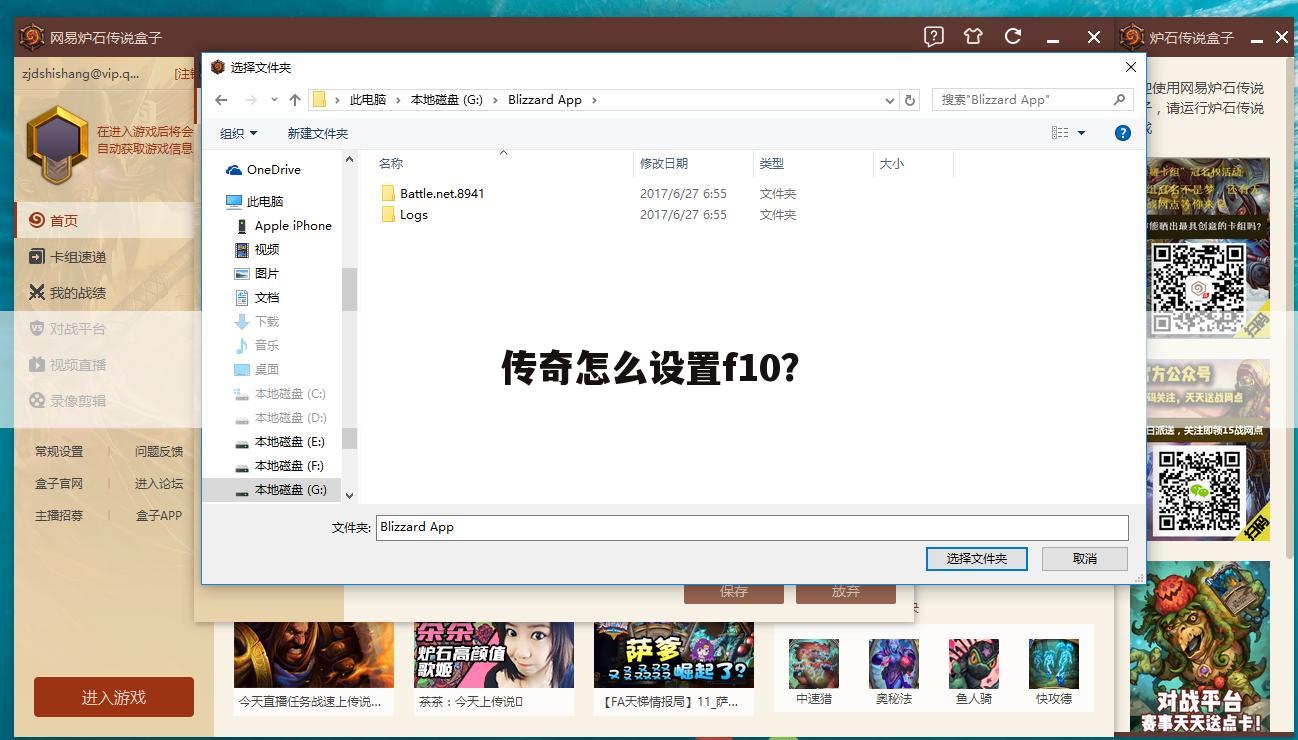Open recent locations dropdown arrow
1298x740 pixels.
[x=274, y=100]
